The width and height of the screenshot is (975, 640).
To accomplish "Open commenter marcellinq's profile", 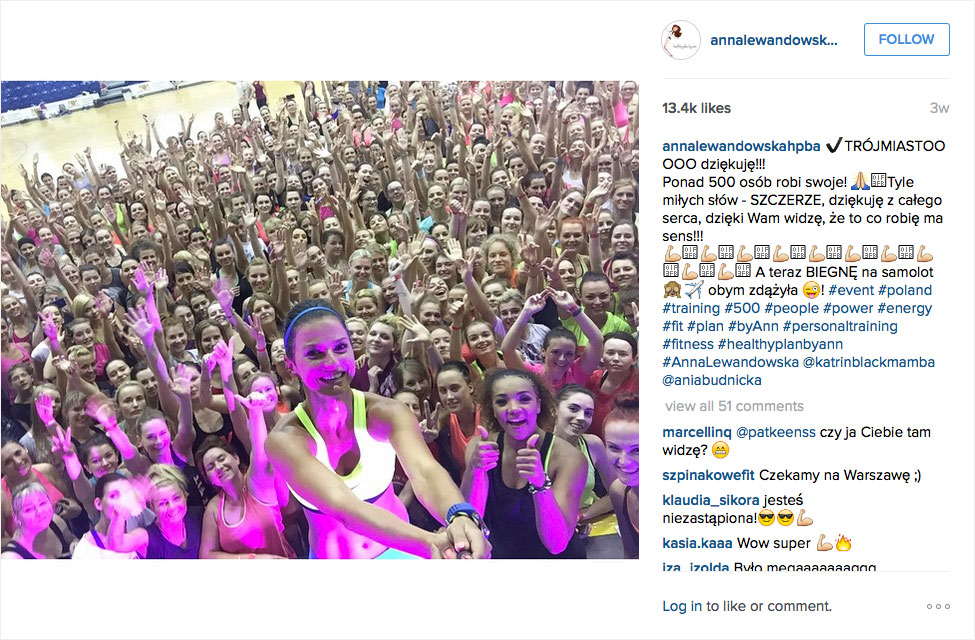I will click(x=696, y=432).
